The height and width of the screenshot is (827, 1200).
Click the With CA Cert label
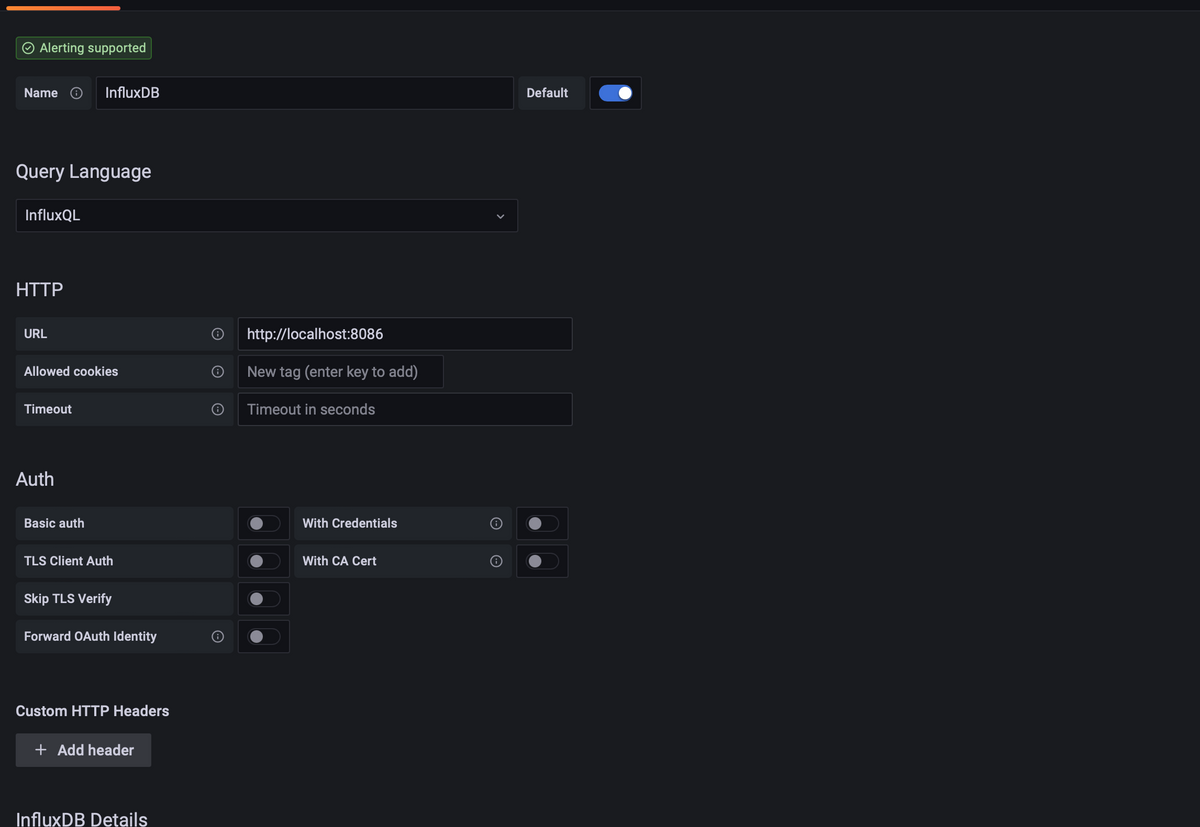[340, 561]
